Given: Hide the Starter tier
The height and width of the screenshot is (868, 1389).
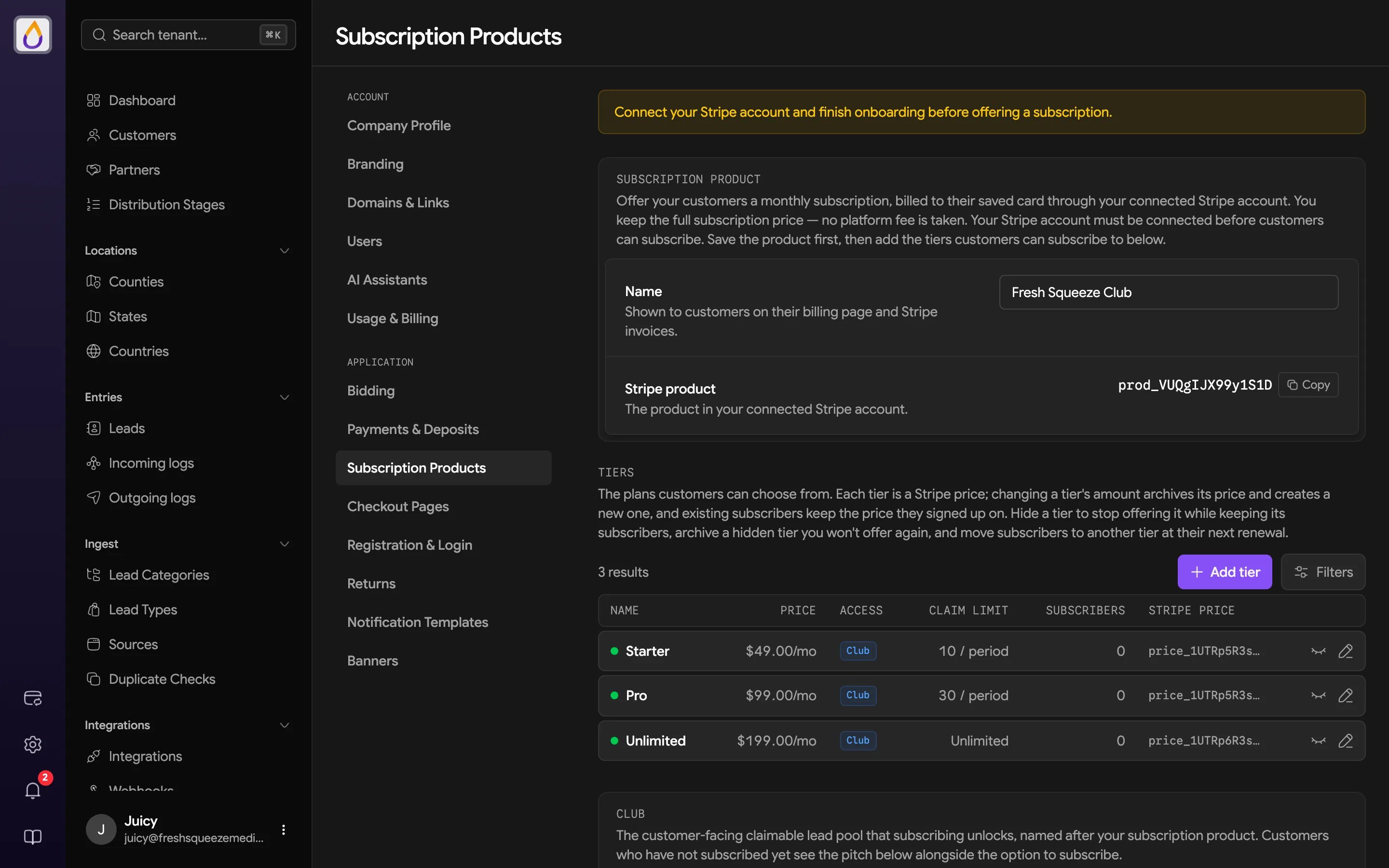Looking at the screenshot, I should pos(1319,651).
